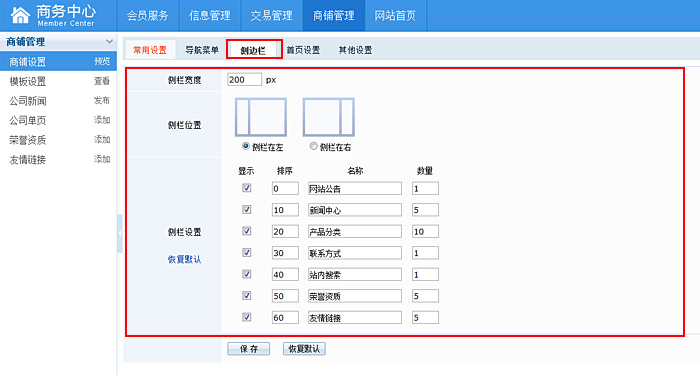700x375 pixels.
Task: Select the sidebar-on-left layout thumbnail
Action: click(261, 117)
